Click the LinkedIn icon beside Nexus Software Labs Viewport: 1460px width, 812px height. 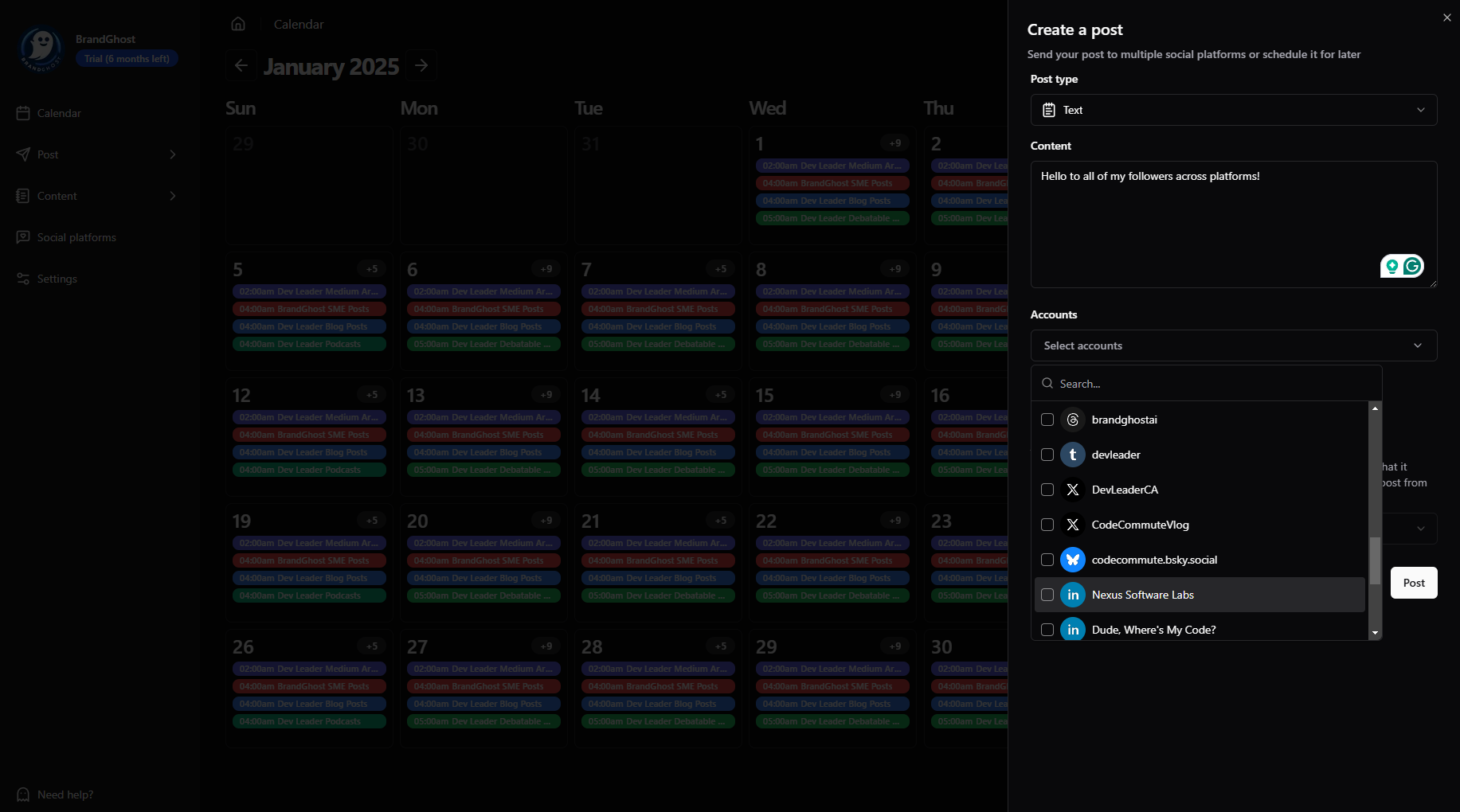[x=1073, y=595]
